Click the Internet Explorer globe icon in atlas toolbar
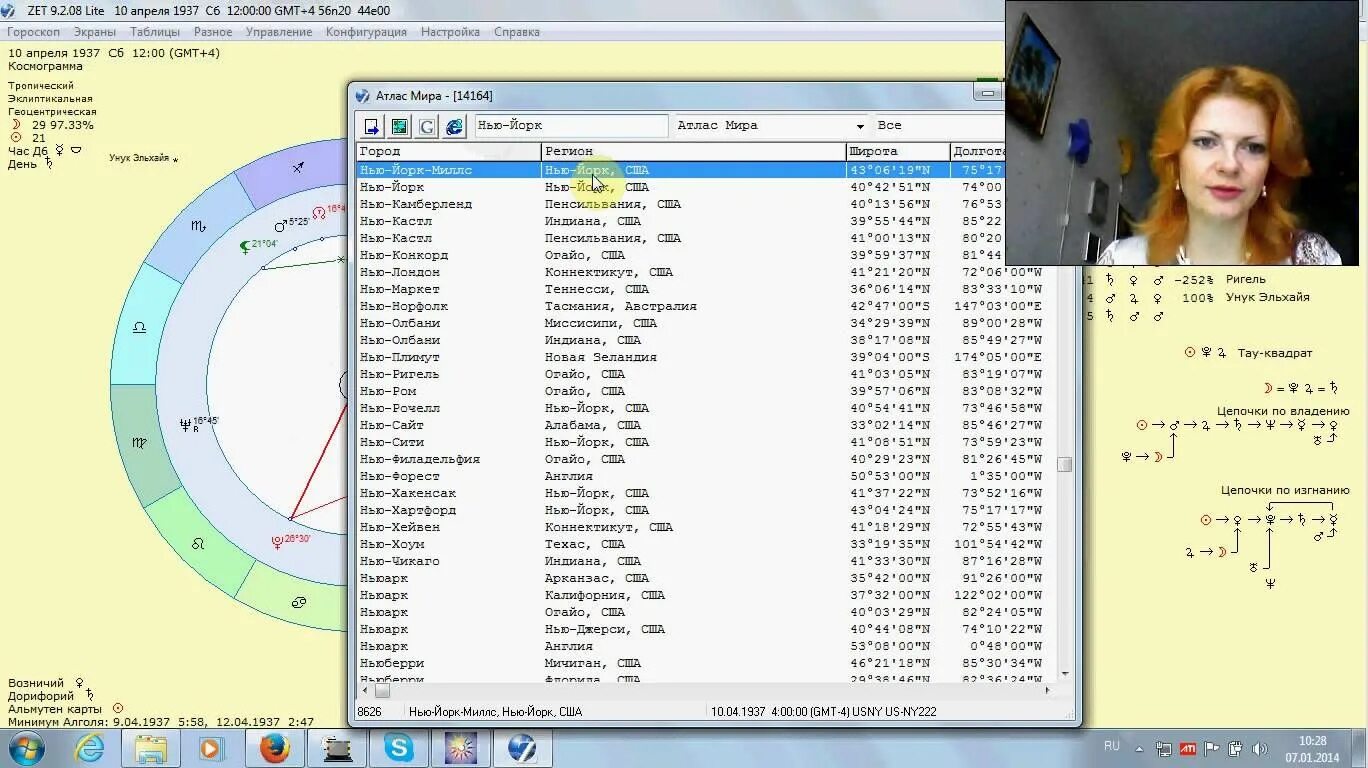The image size is (1368, 768). click(x=454, y=126)
